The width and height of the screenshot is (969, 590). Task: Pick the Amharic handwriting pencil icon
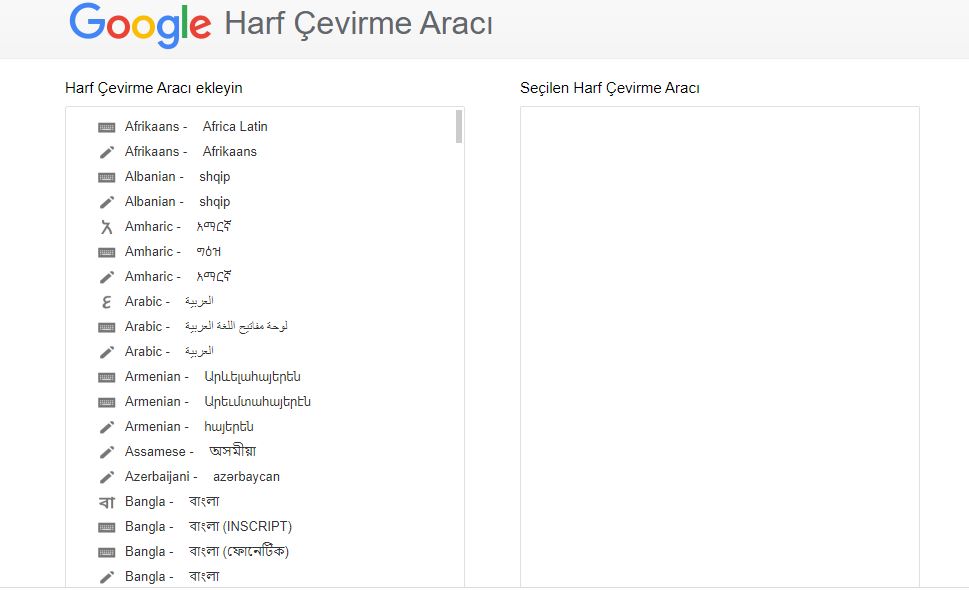106,277
